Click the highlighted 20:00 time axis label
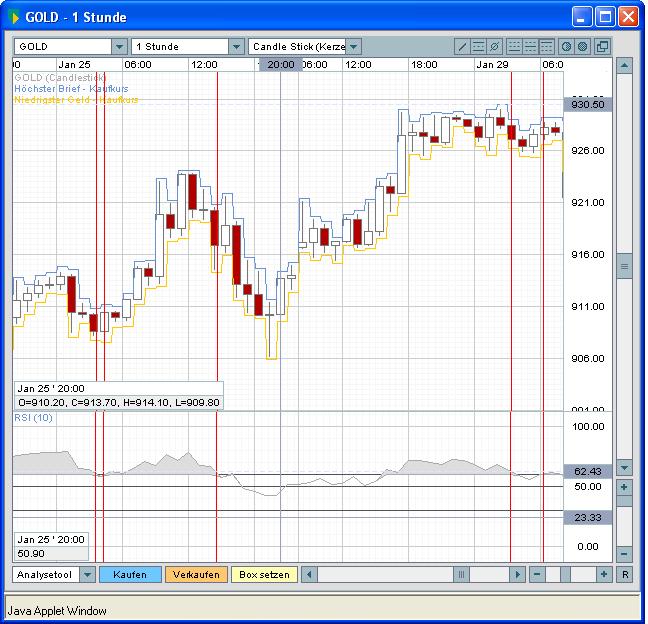The image size is (648, 624). coord(281,65)
